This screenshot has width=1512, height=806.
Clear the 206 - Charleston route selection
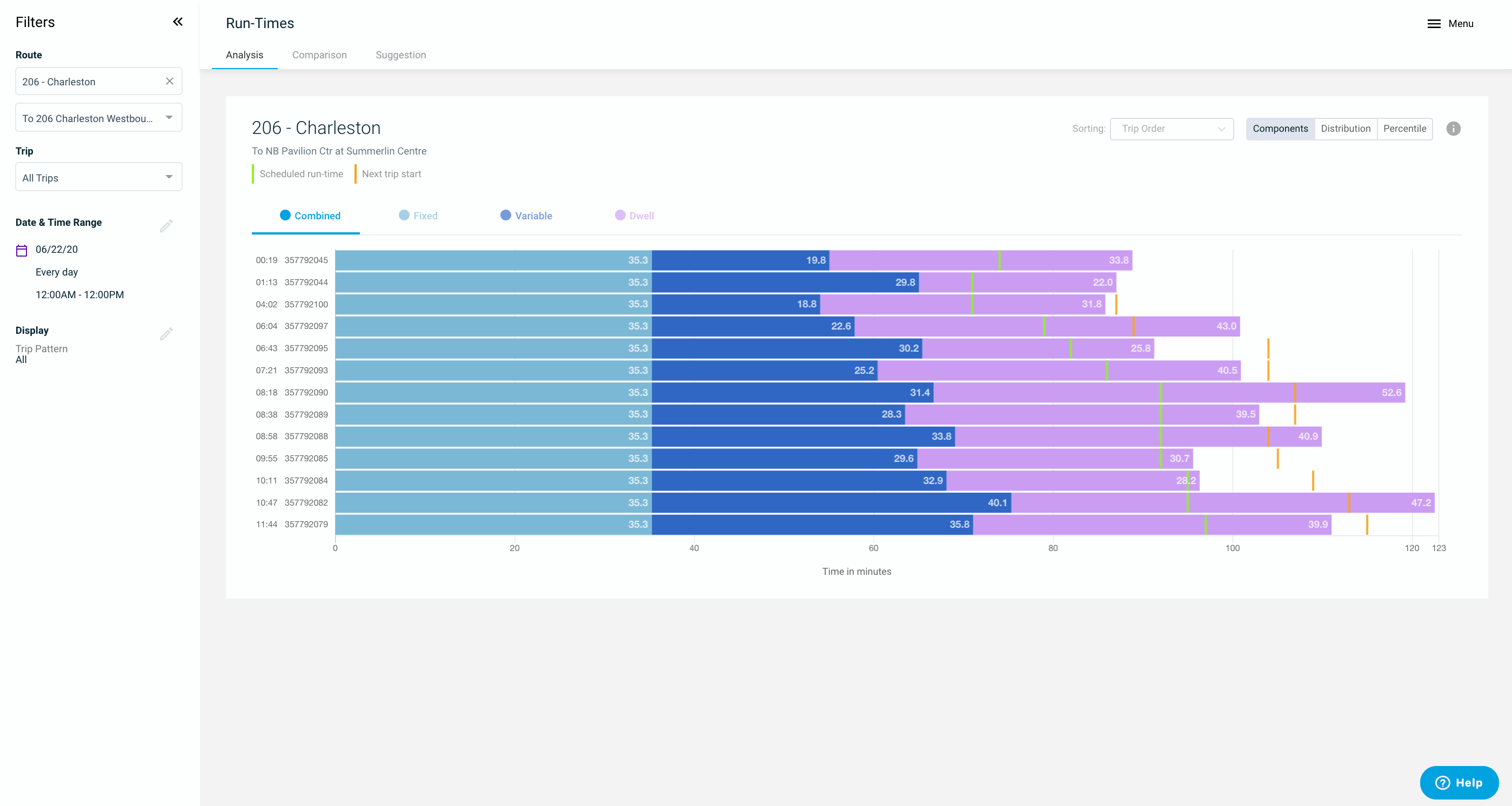tap(169, 81)
